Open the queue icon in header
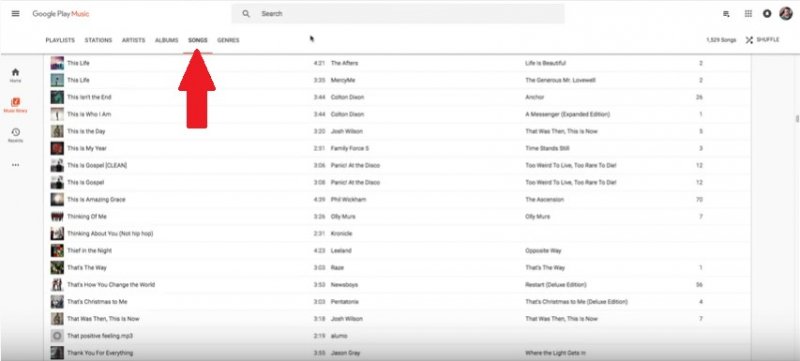The width and height of the screenshot is (800, 361). pyautogui.click(x=726, y=14)
